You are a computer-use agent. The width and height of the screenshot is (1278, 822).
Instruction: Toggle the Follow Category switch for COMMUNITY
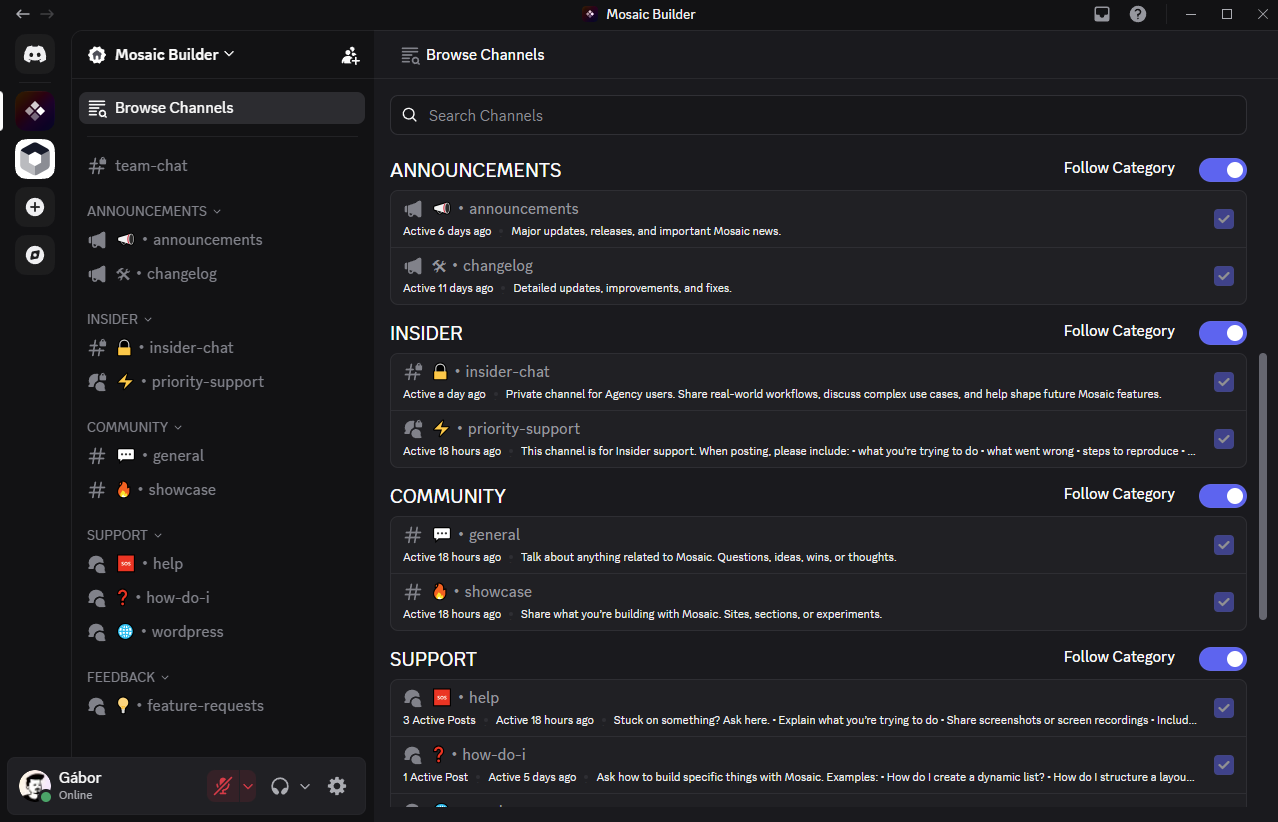[1222, 496]
